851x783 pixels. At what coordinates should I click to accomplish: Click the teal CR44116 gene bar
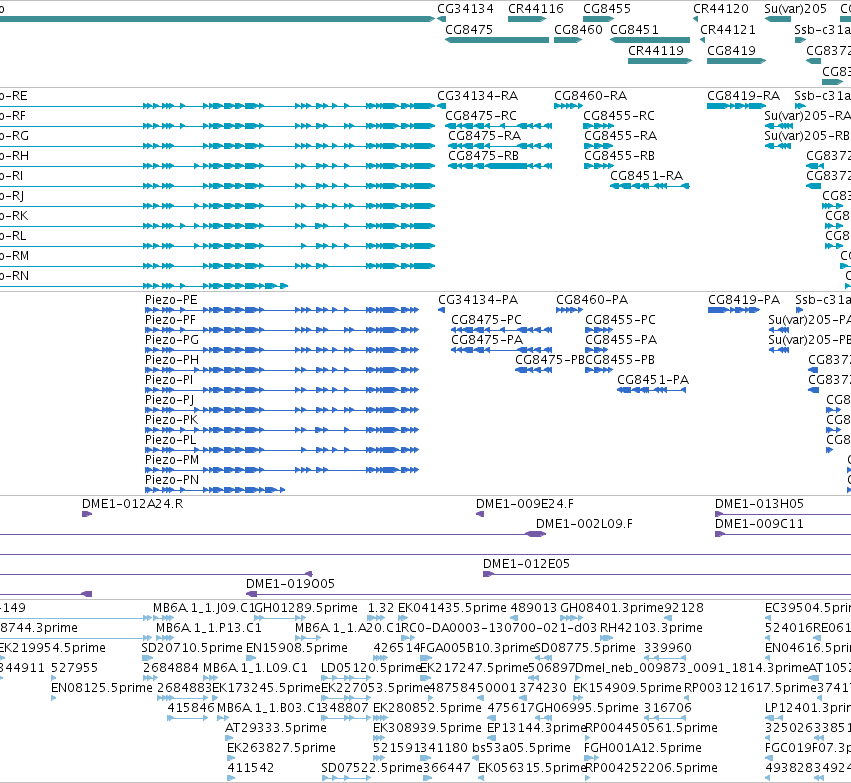click(x=527, y=19)
